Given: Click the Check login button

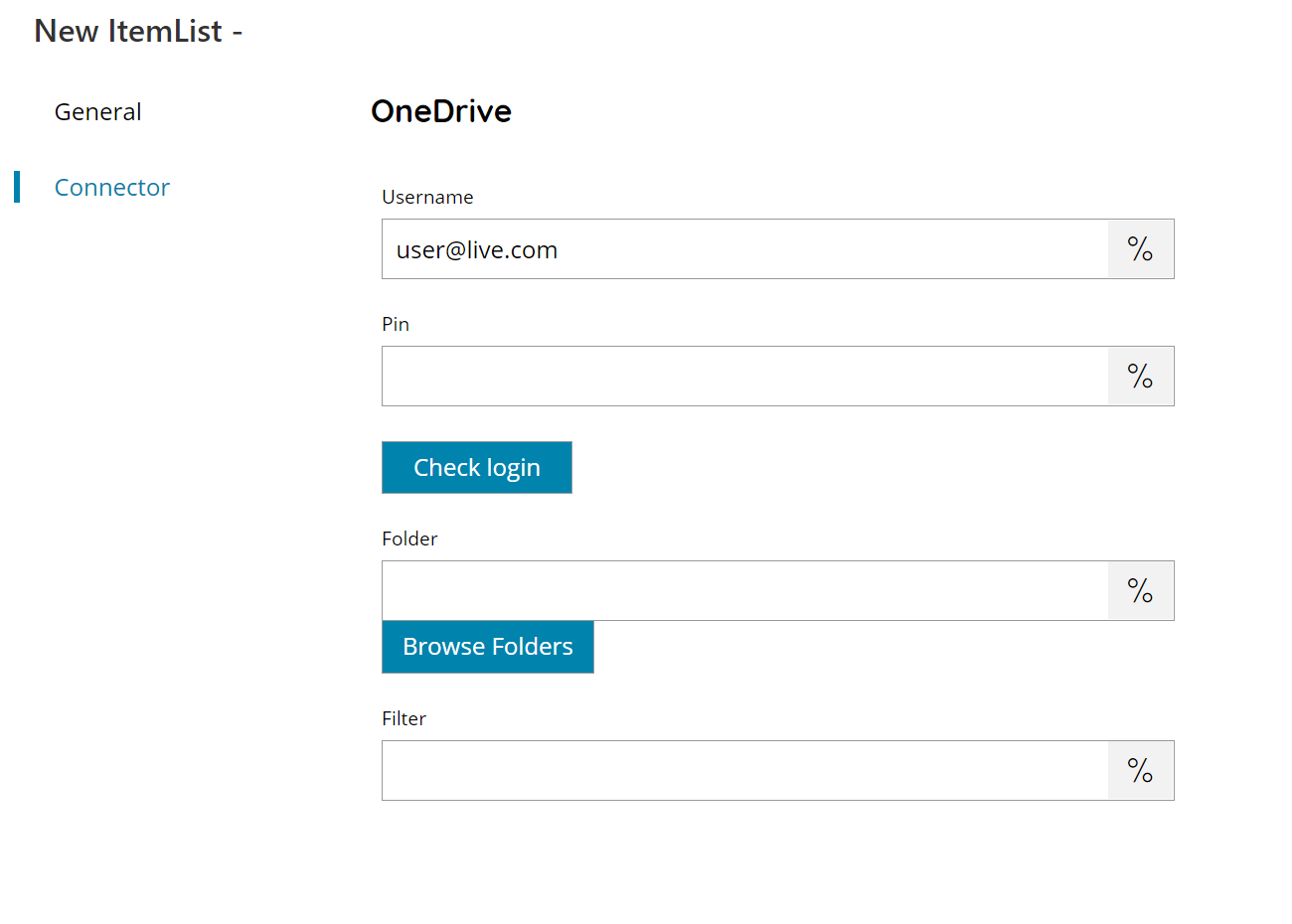Looking at the screenshot, I should coord(477,468).
